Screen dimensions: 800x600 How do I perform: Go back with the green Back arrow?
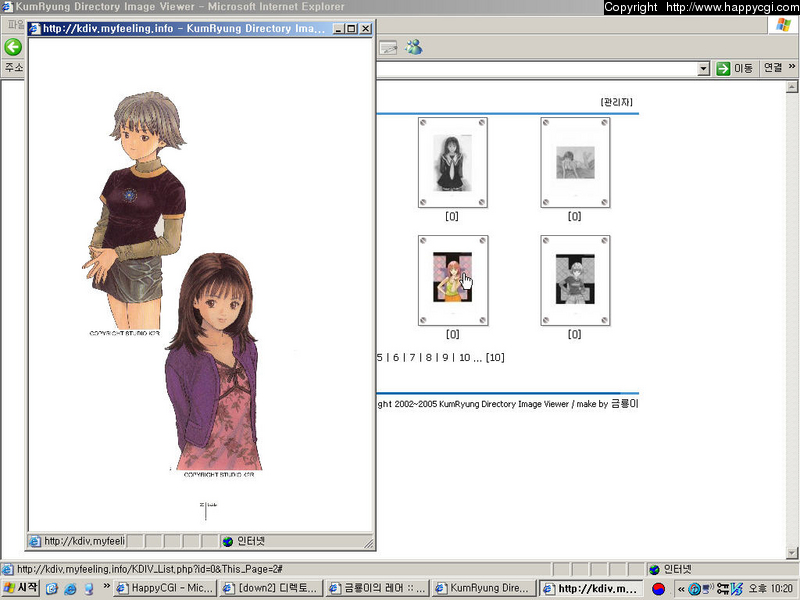13,47
